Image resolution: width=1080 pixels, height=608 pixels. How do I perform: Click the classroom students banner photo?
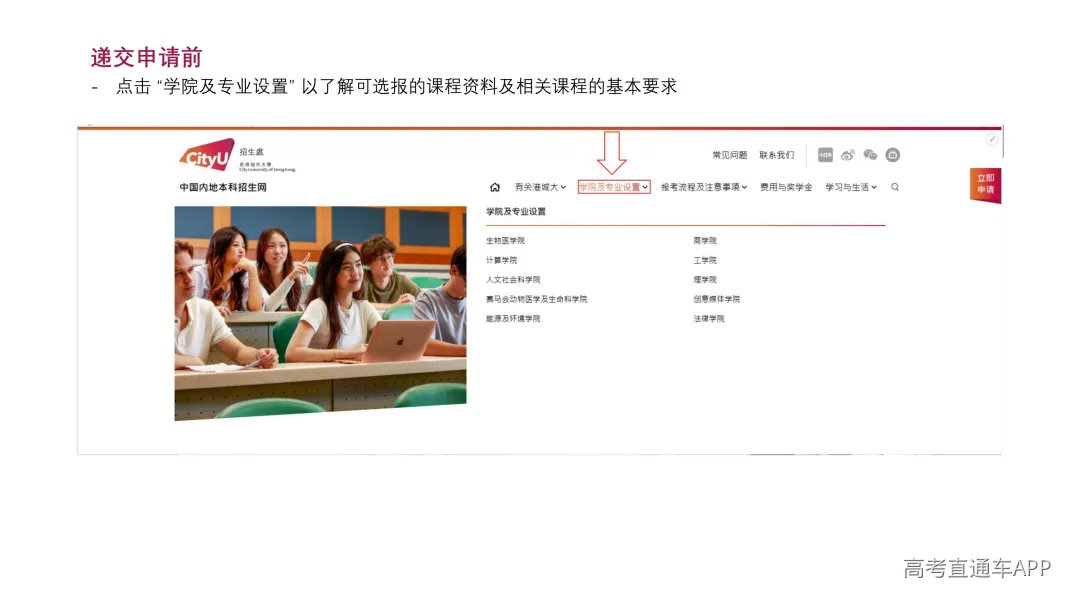(x=320, y=313)
